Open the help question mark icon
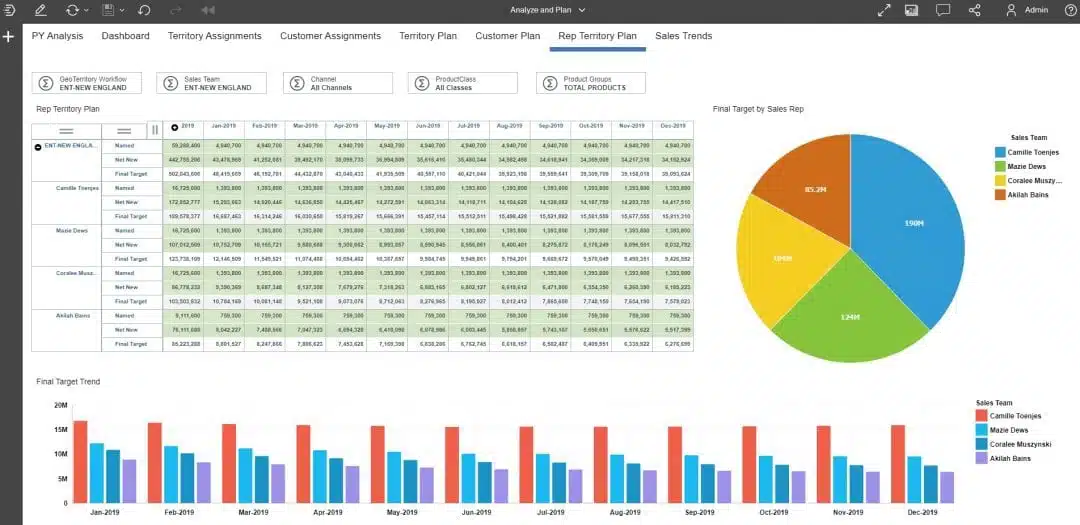The height and width of the screenshot is (525, 1080). coord(1070,10)
